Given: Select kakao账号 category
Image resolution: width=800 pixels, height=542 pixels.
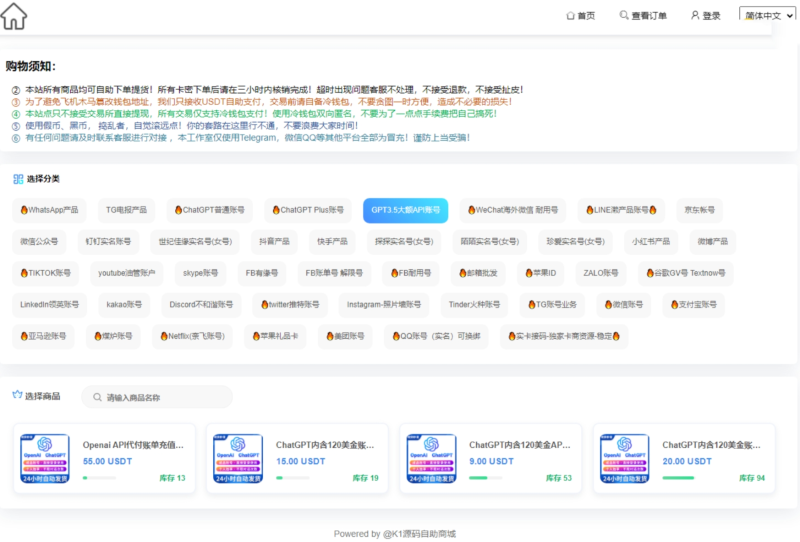Looking at the screenshot, I should [x=124, y=305].
